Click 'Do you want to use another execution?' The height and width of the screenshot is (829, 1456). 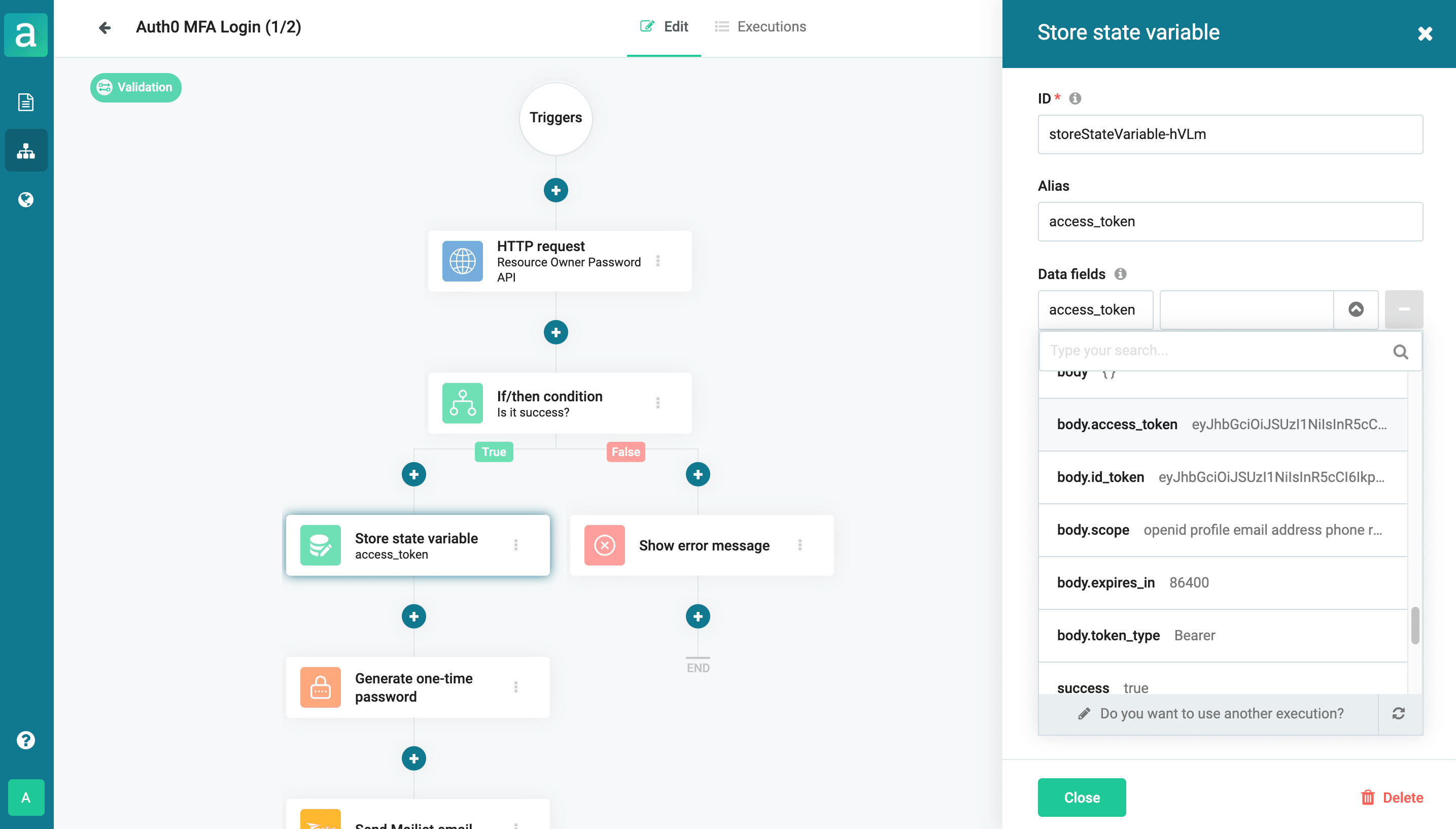[x=1210, y=713]
